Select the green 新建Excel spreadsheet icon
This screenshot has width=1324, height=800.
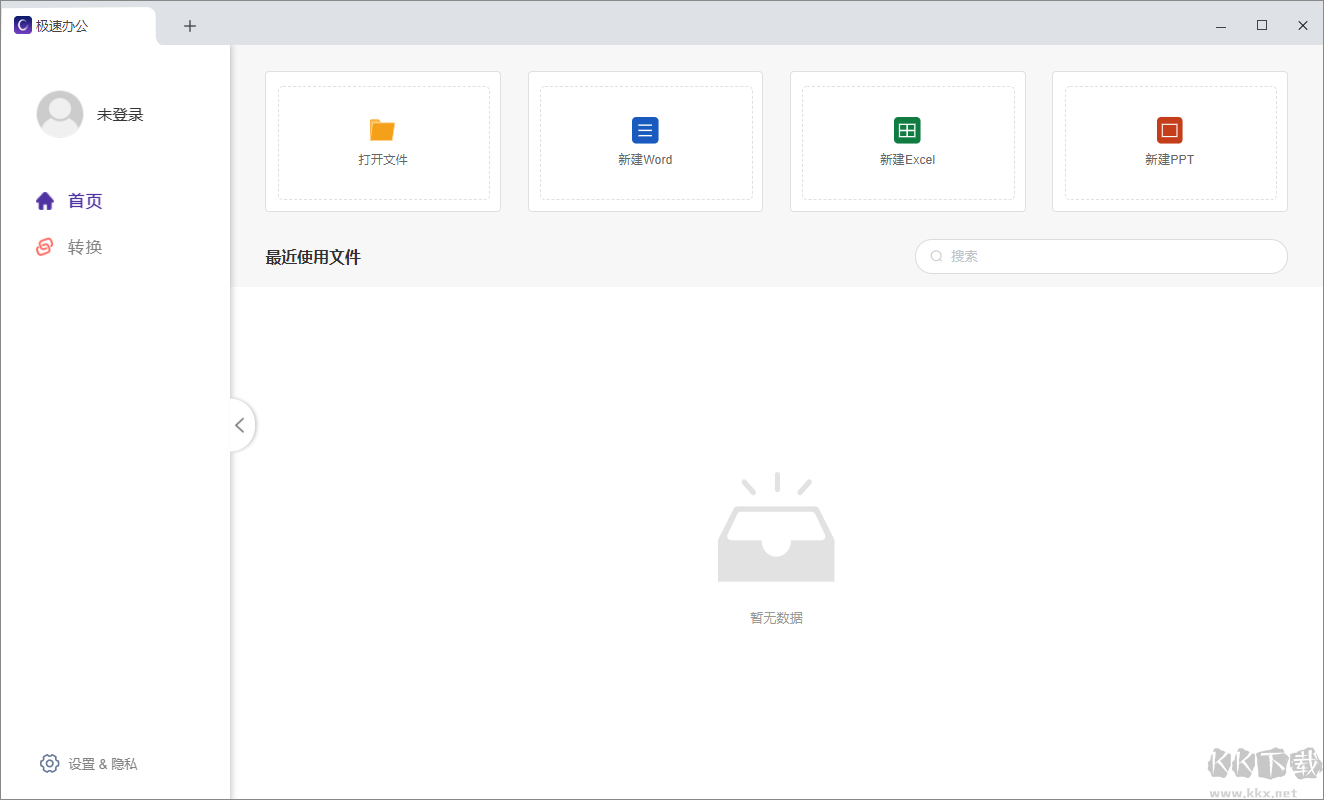(x=907, y=129)
